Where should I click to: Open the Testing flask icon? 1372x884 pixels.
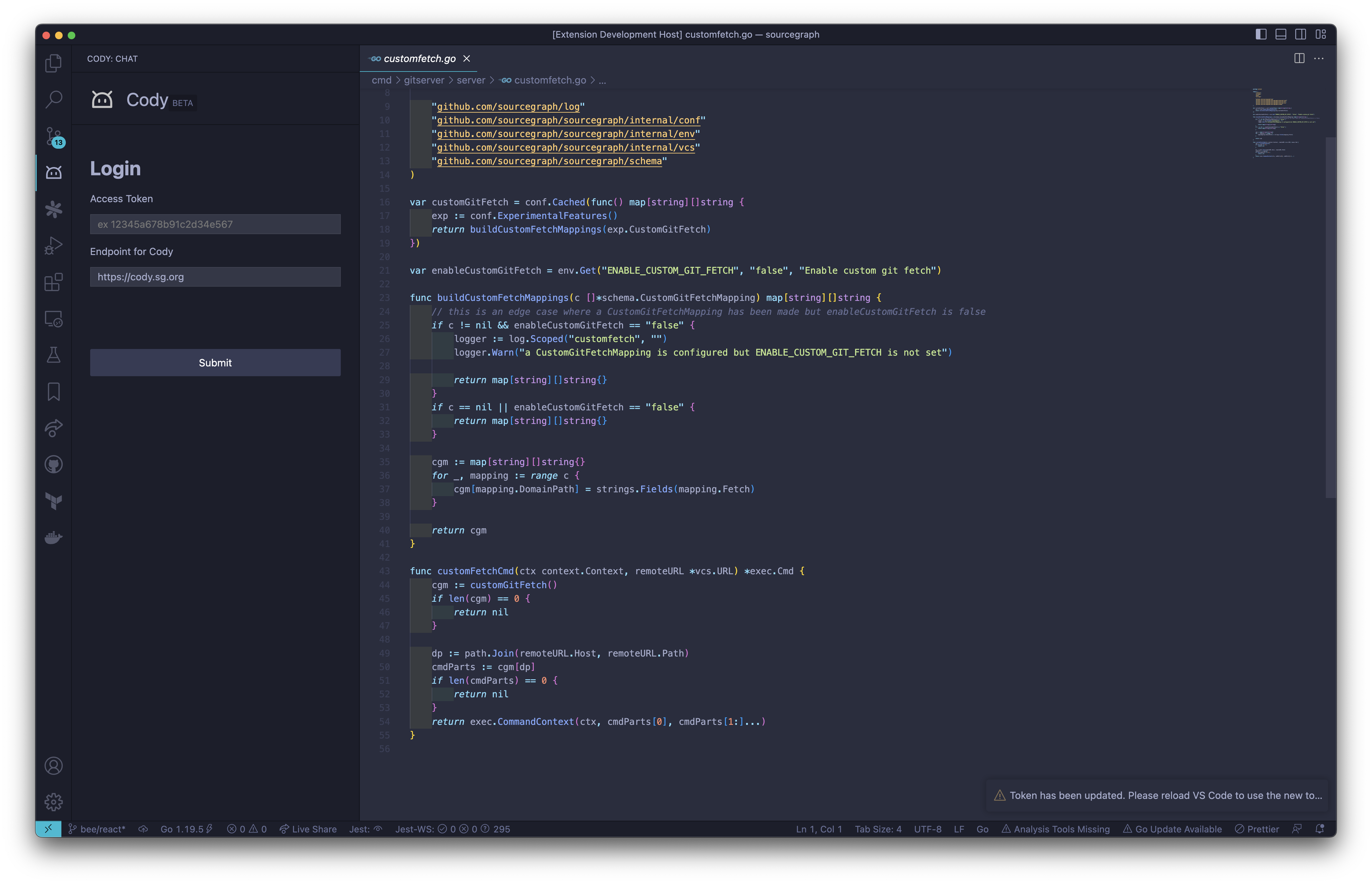point(53,355)
